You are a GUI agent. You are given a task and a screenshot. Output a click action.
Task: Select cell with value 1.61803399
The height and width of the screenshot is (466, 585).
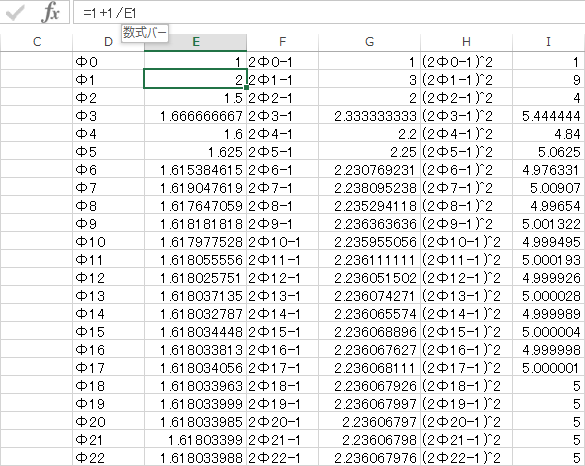click(195, 440)
